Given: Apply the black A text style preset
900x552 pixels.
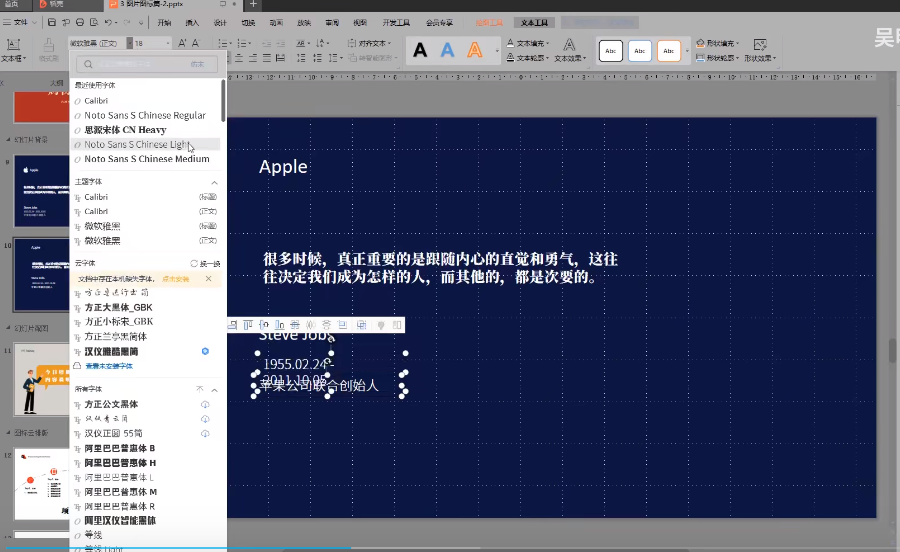Looking at the screenshot, I should (420, 50).
